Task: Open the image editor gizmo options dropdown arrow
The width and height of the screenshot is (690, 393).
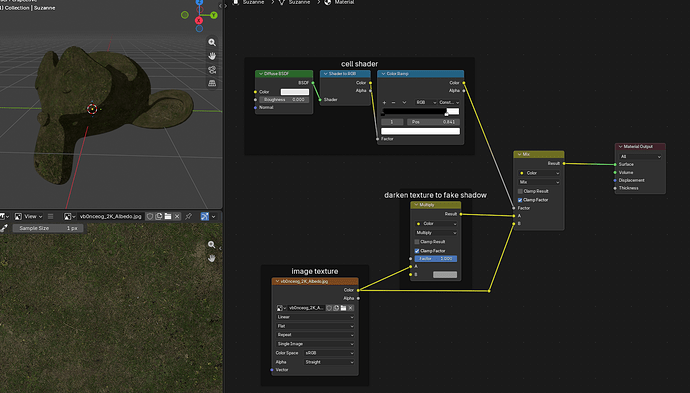Action: tap(214, 216)
